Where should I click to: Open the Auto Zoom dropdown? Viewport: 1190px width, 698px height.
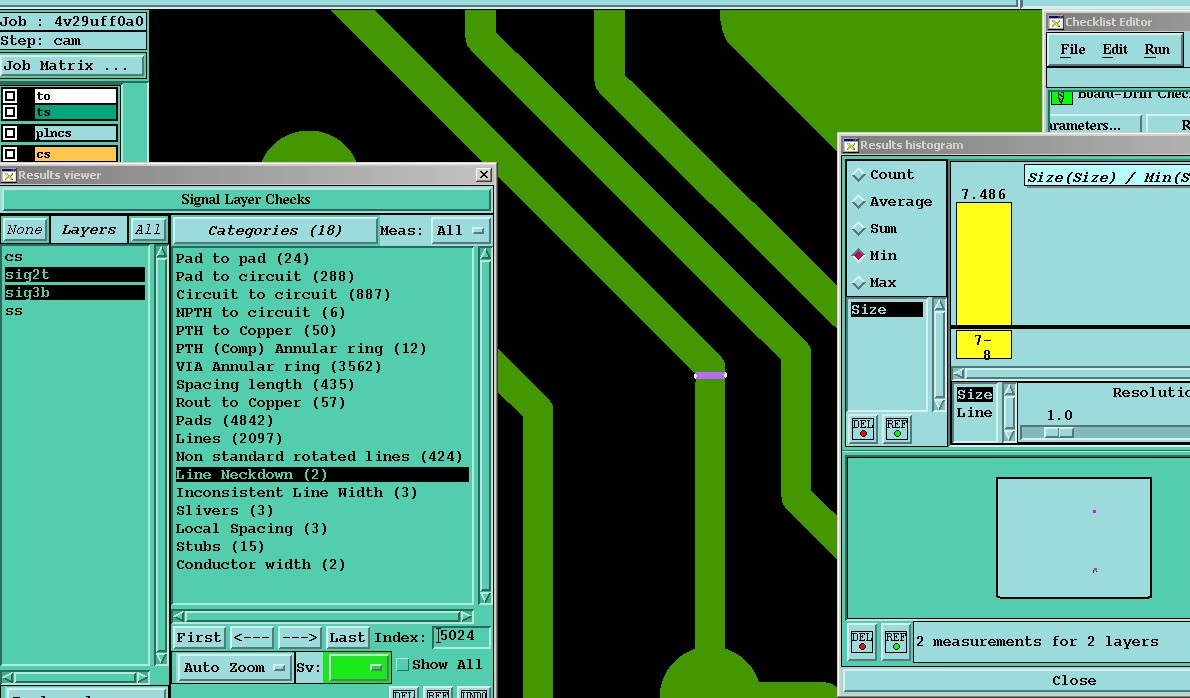[233, 668]
